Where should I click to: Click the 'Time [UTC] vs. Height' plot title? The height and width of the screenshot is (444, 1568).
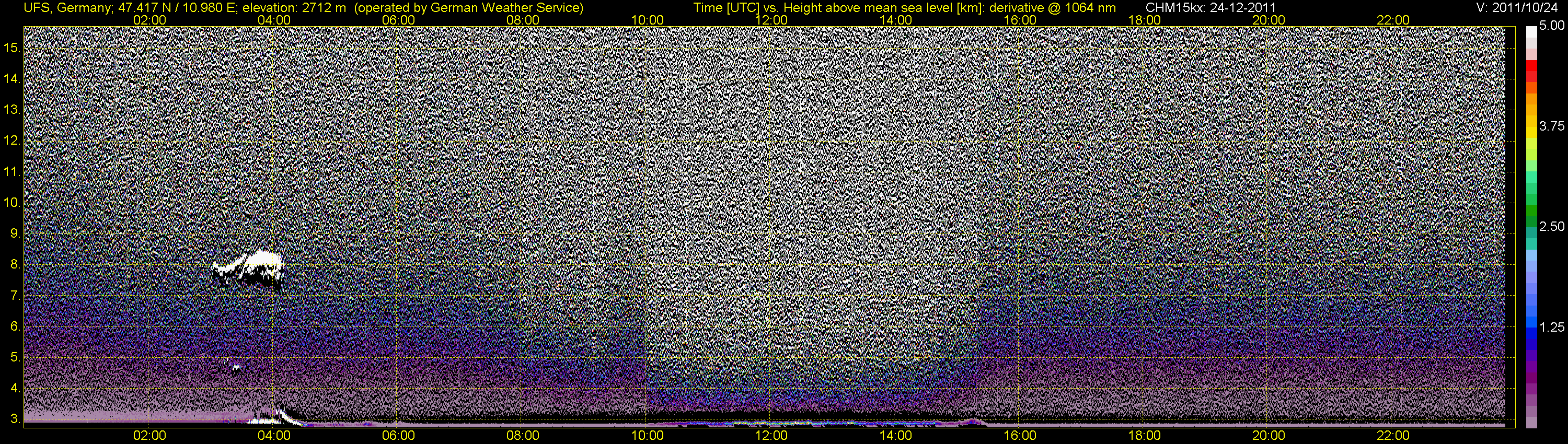[758, 7]
